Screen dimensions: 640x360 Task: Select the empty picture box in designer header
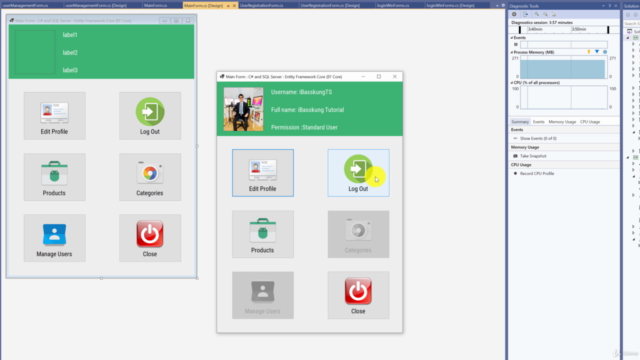[35, 51]
